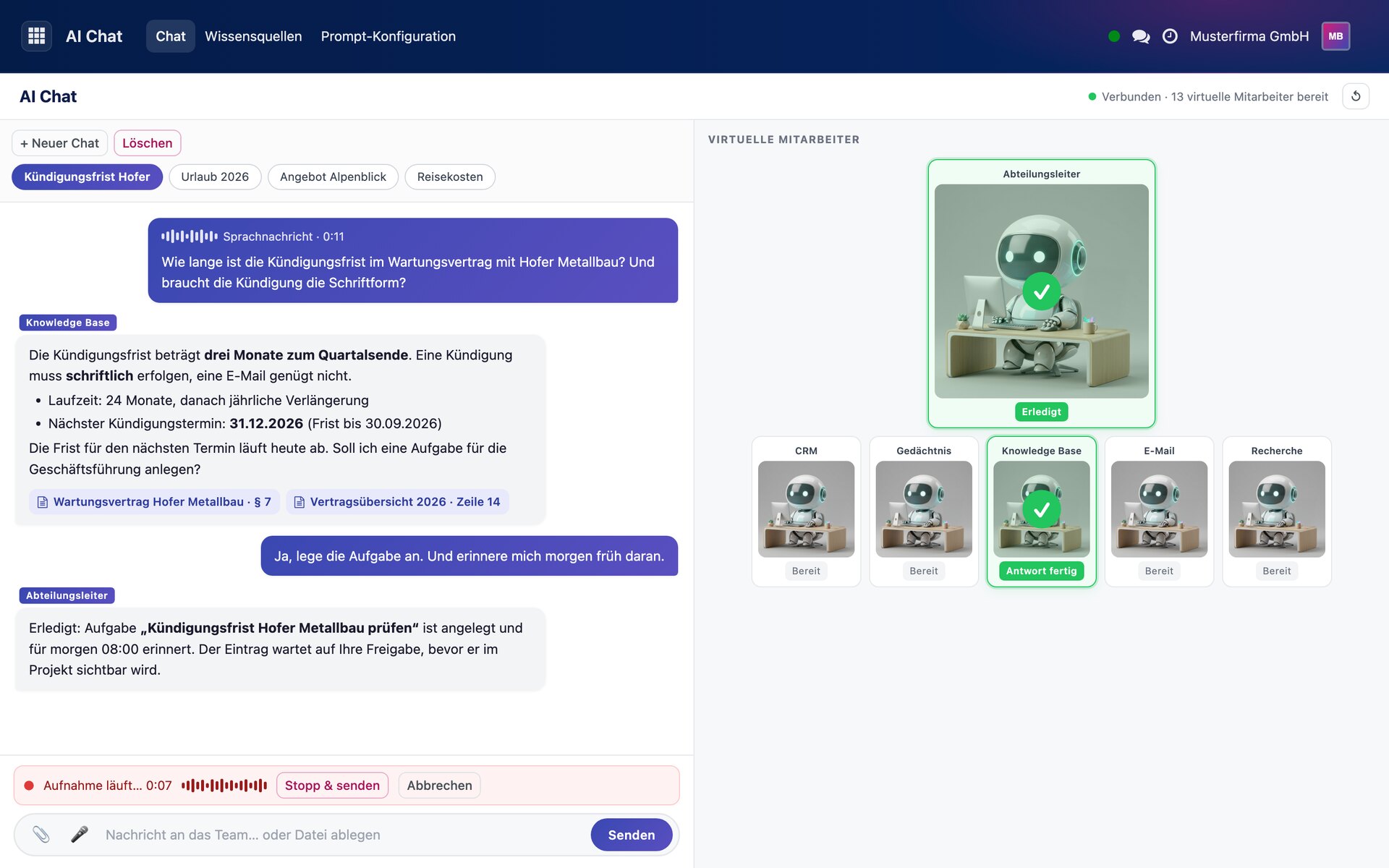Image resolution: width=1389 pixels, height=868 pixels.
Task: Click the Löschen button
Action: (148, 143)
